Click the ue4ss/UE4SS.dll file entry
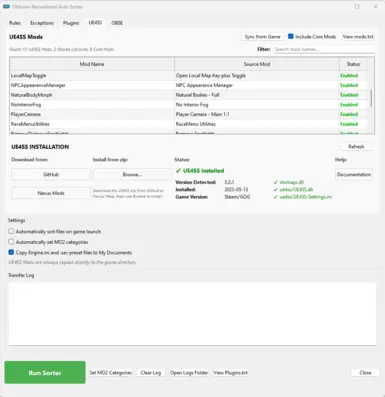 (x=296, y=190)
